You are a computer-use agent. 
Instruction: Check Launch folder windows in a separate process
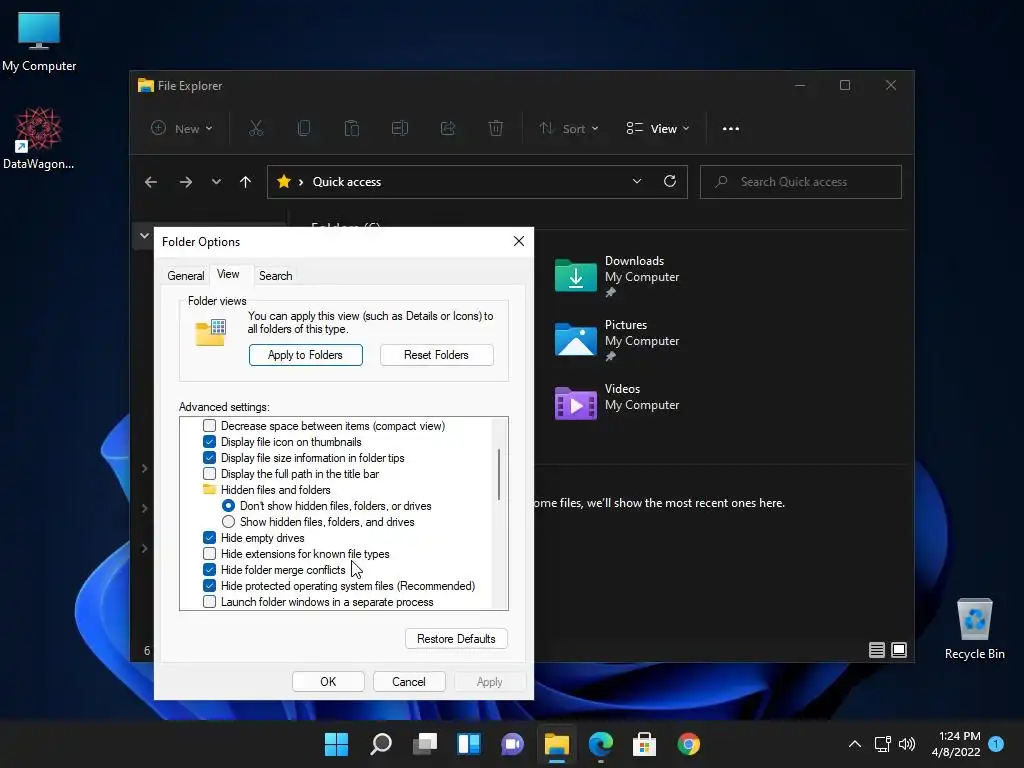click(210, 602)
